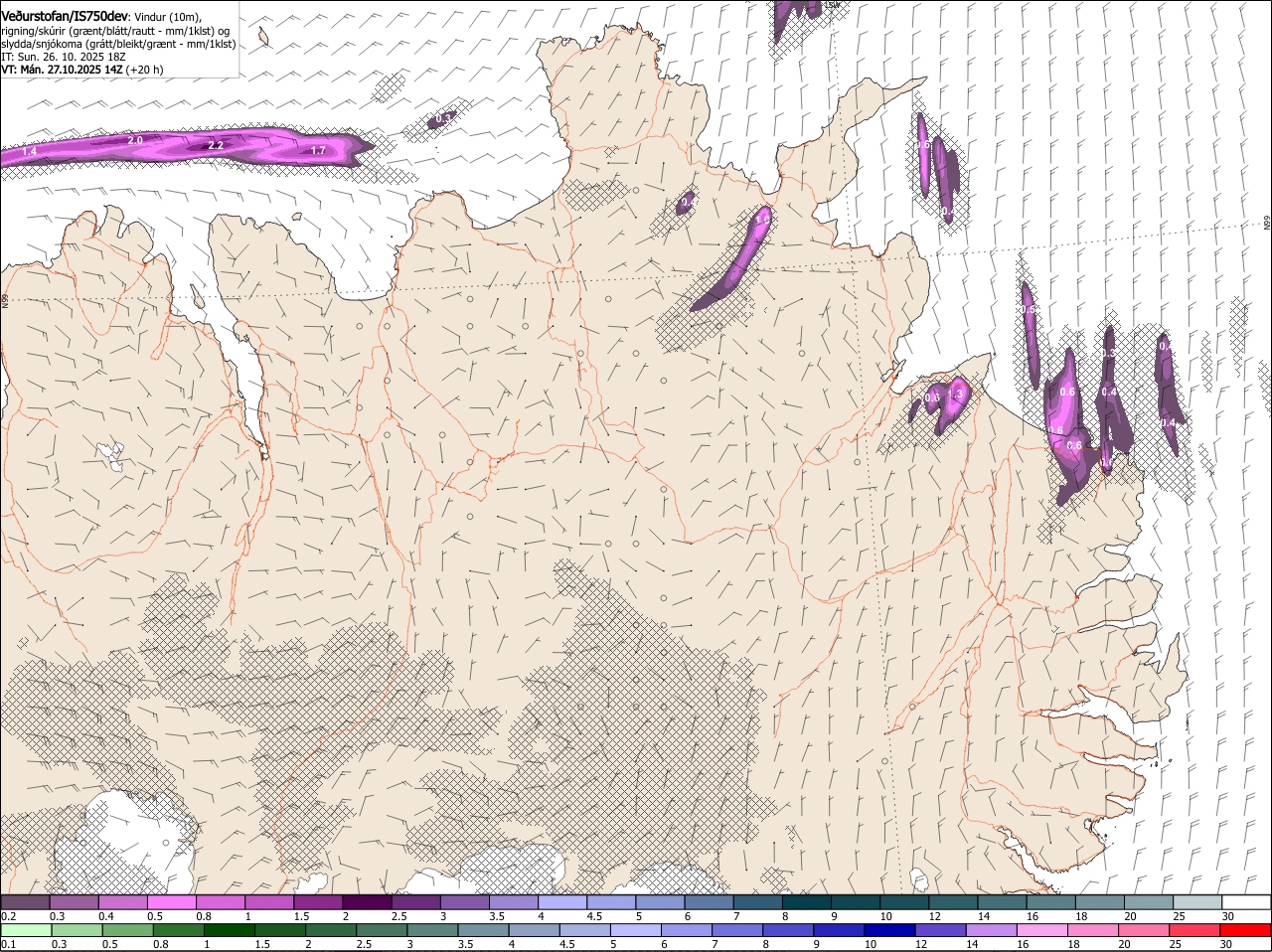The image size is (1272, 952).
Task: Click the deep blue swatch between 10 and 12
Action: [888, 931]
